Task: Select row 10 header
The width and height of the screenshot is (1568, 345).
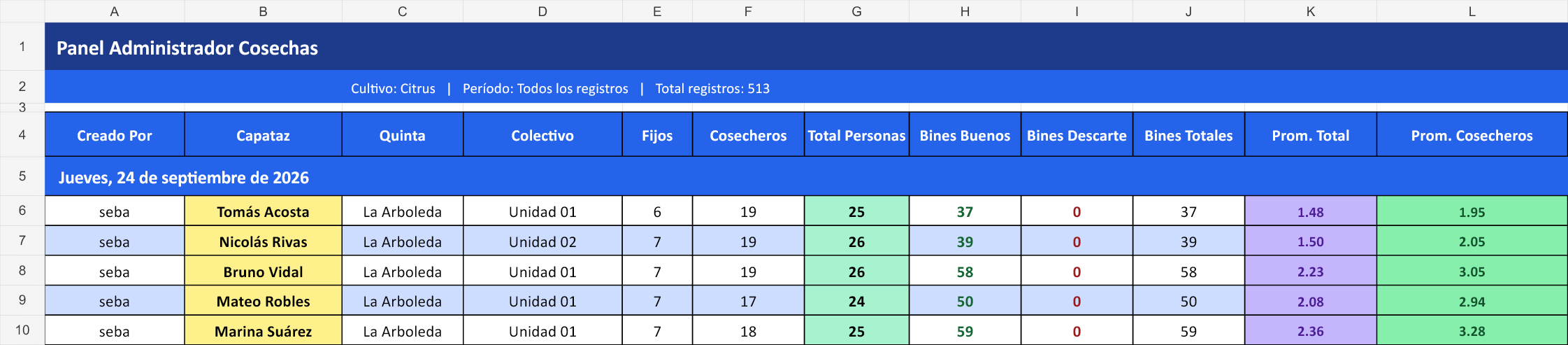Action: coord(22,330)
